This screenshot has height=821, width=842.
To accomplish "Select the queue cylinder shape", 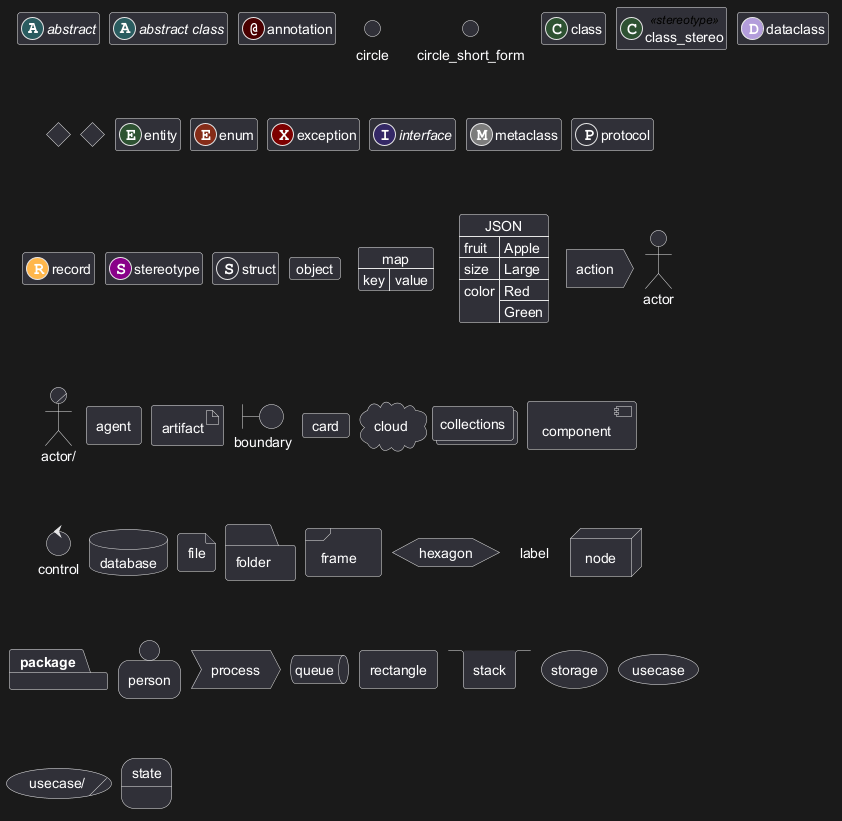I will [319, 670].
